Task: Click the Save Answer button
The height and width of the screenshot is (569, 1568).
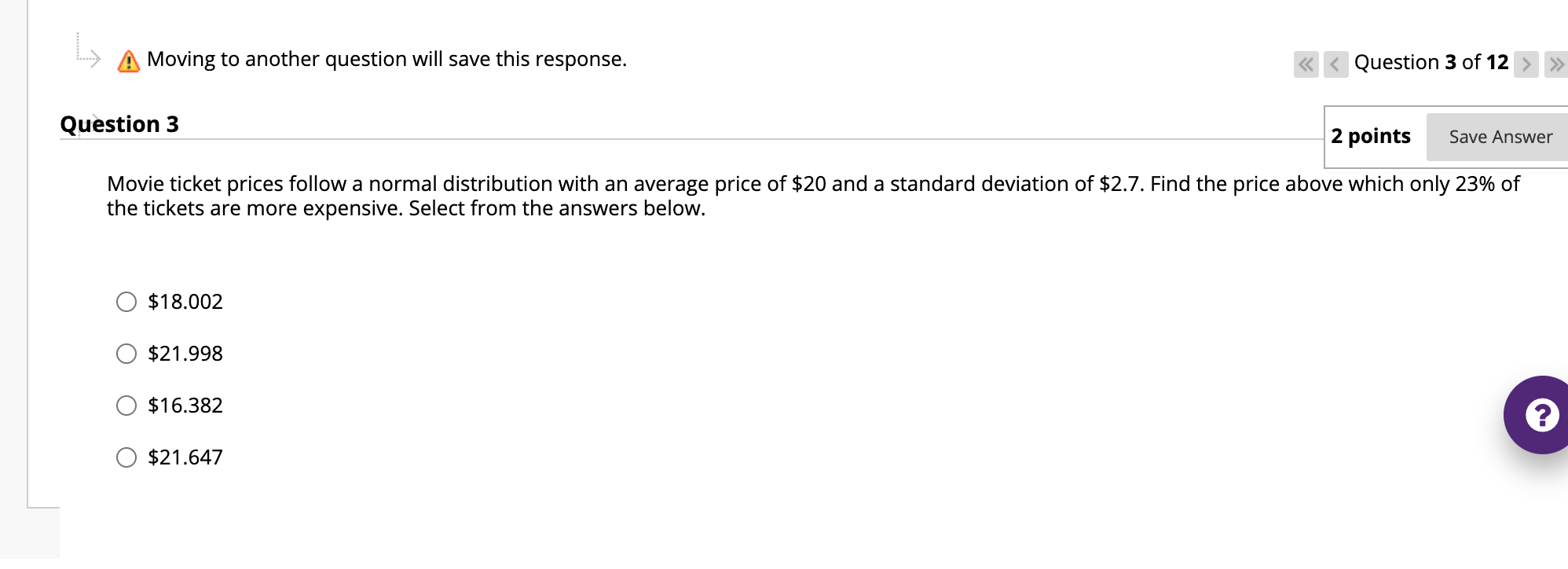Action: click(x=1500, y=136)
